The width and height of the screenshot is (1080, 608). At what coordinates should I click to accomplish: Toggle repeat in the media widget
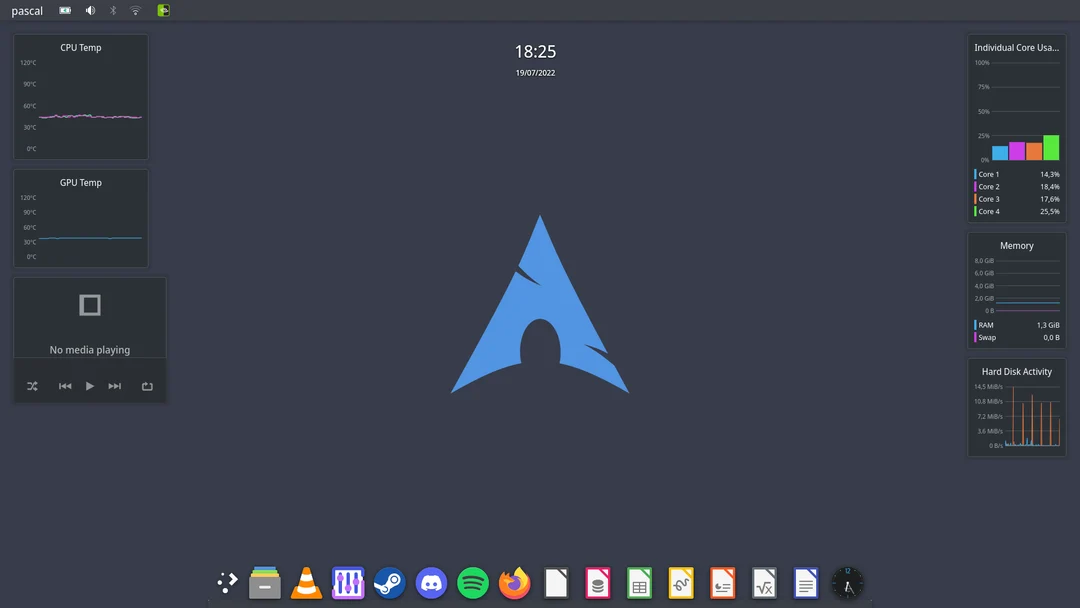point(147,385)
